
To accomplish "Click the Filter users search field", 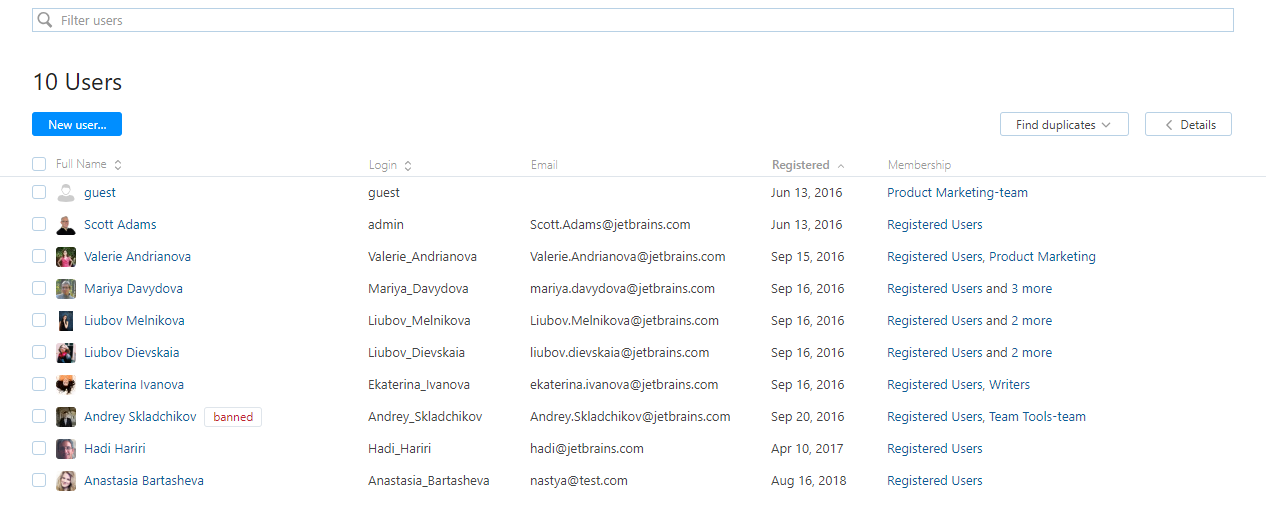I will coord(633,20).
